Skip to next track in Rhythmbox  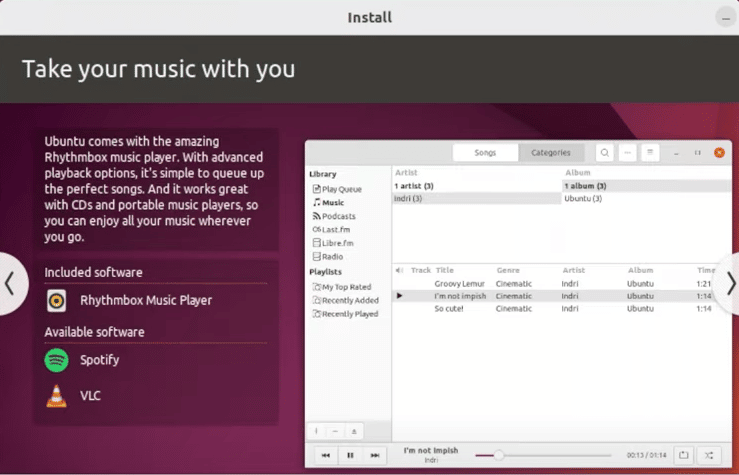375,455
